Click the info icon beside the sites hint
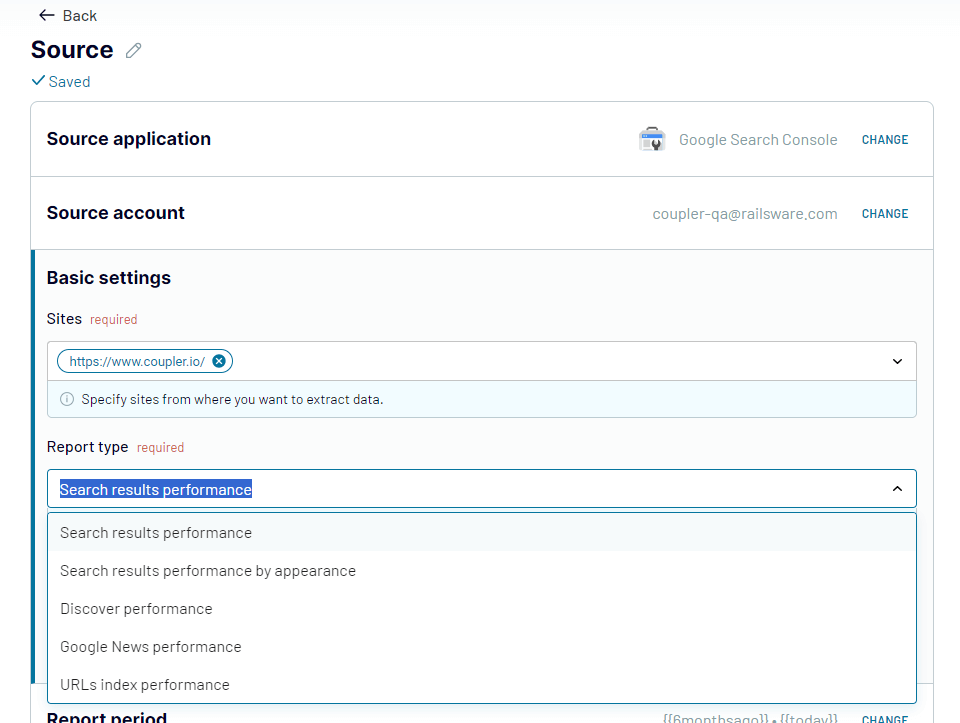Viewport: 960px width, 723px height. click(66, 399)
